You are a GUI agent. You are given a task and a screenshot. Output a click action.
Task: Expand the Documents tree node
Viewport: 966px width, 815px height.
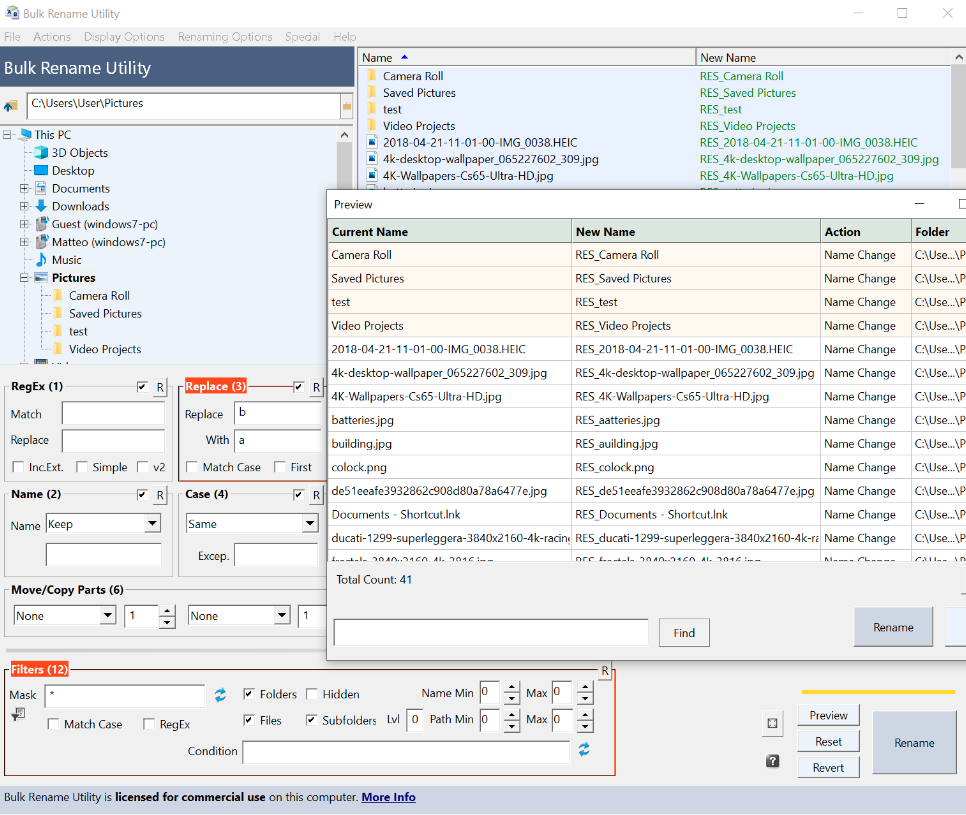[25, 189]
